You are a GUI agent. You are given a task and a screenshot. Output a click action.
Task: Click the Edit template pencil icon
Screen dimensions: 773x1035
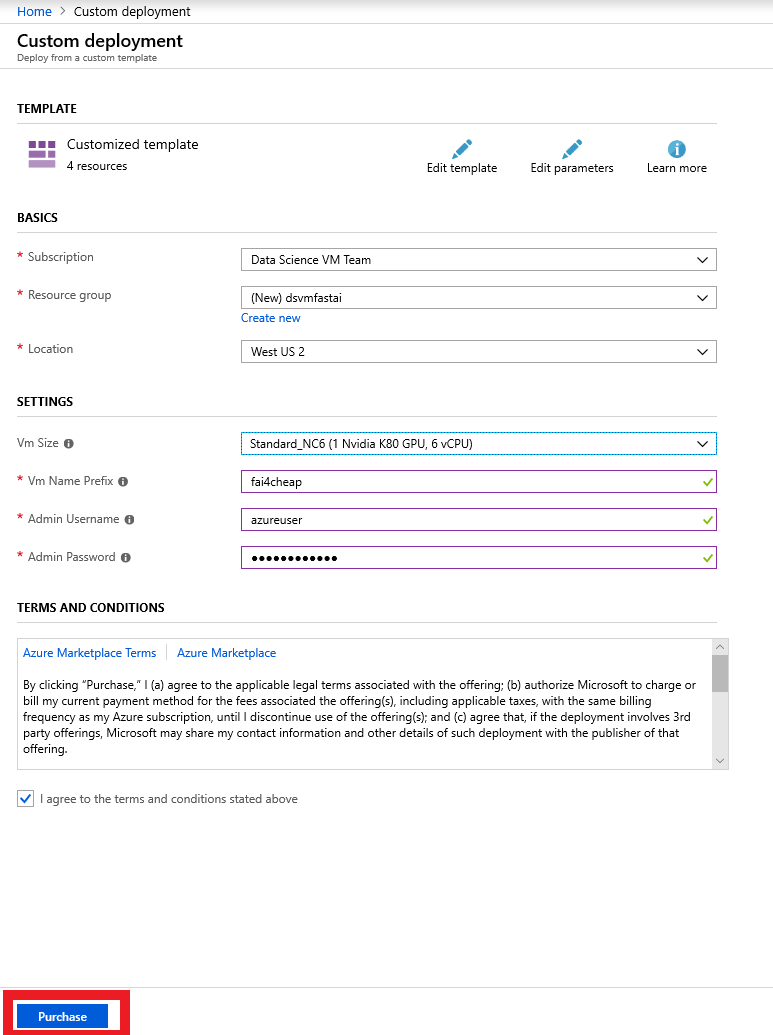461,150
